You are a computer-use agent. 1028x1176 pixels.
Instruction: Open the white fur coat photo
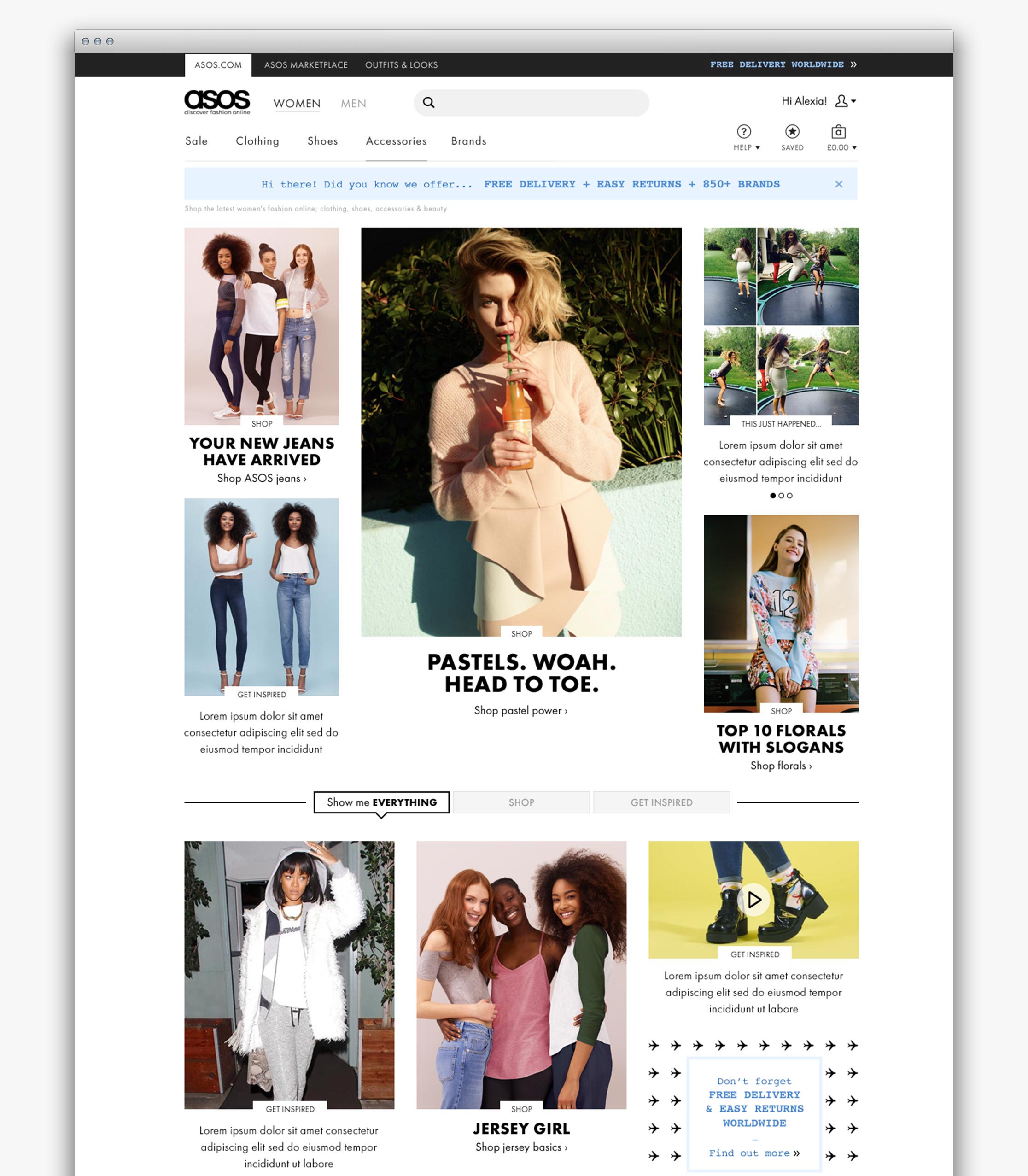289,975
